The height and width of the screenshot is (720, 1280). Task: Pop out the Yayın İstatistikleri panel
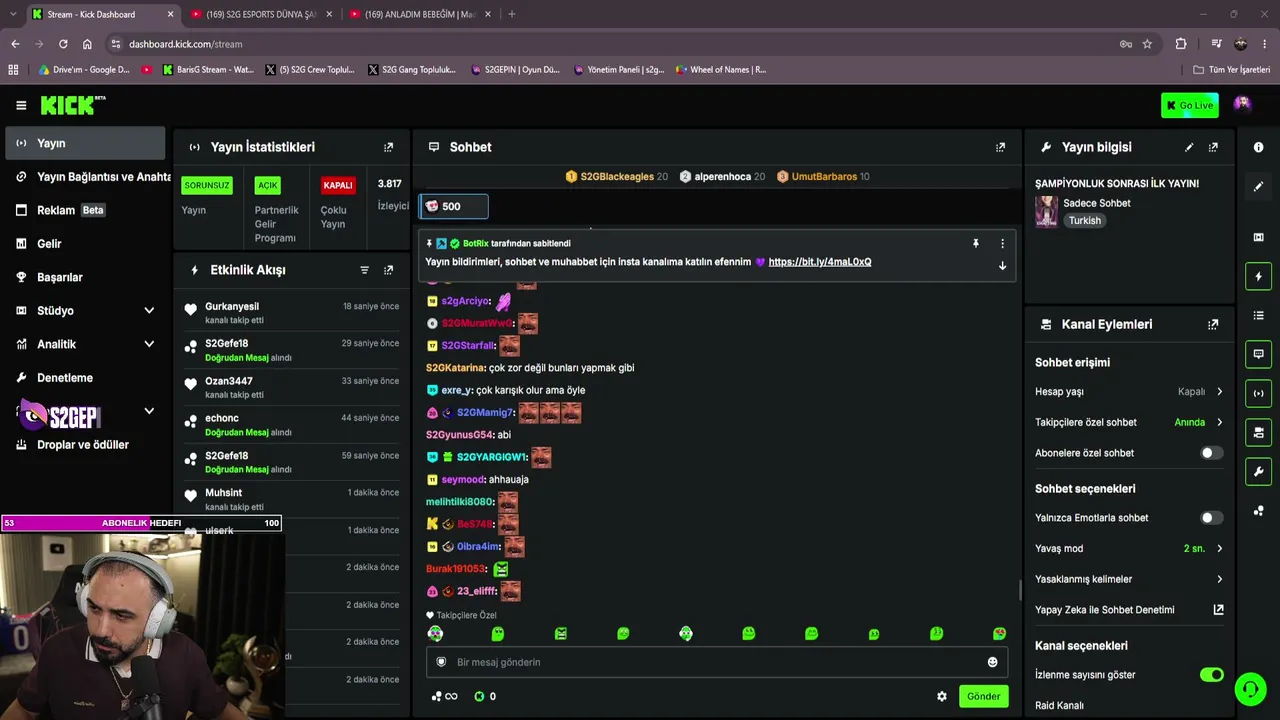coord(389,147)
